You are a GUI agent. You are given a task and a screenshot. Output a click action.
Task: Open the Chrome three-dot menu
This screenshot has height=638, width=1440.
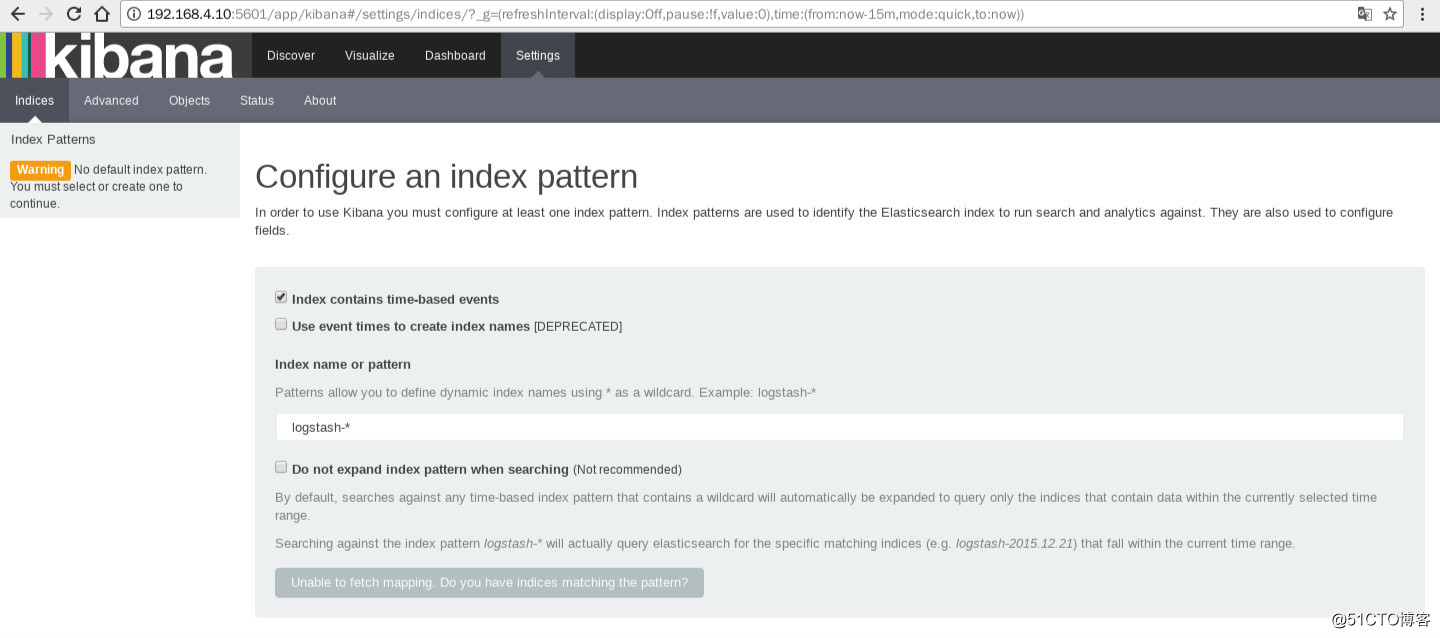point(1422,14)
